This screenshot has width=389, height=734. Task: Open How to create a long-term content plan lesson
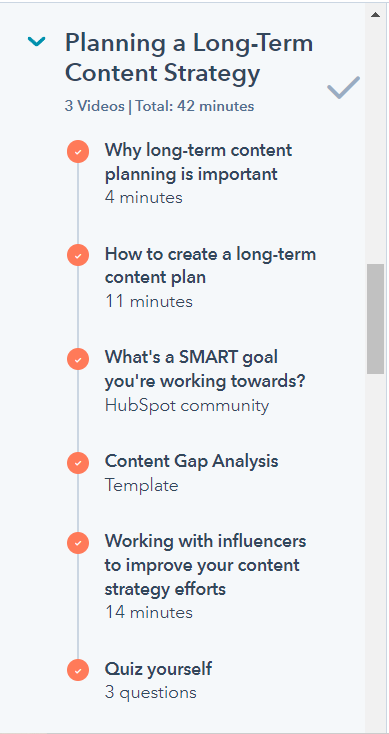pyautogui.click(x=210, y=265)
